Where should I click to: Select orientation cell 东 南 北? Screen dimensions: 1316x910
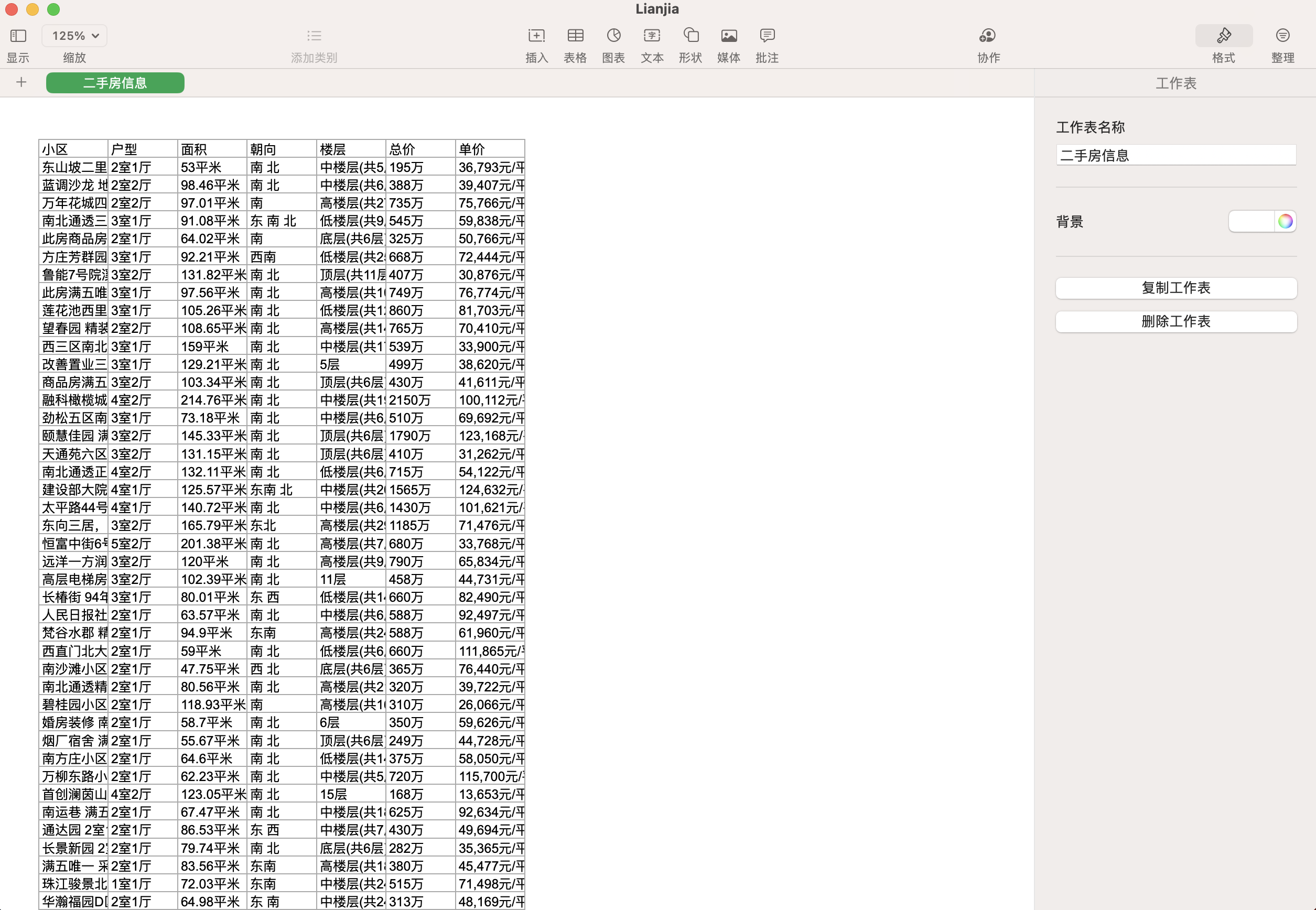282,221
